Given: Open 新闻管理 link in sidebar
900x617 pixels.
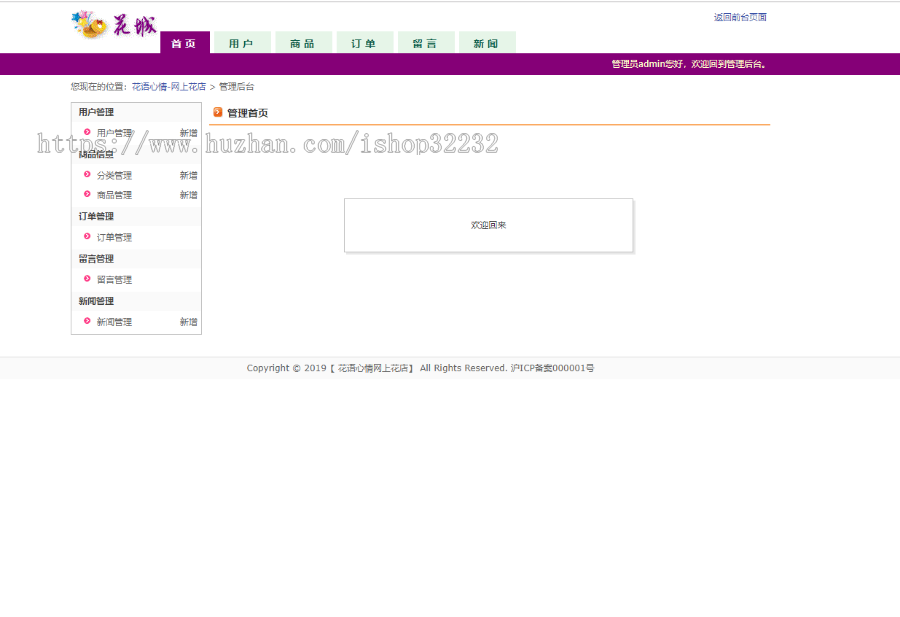Looking at the screenshot, I should [x=114, y=322].
